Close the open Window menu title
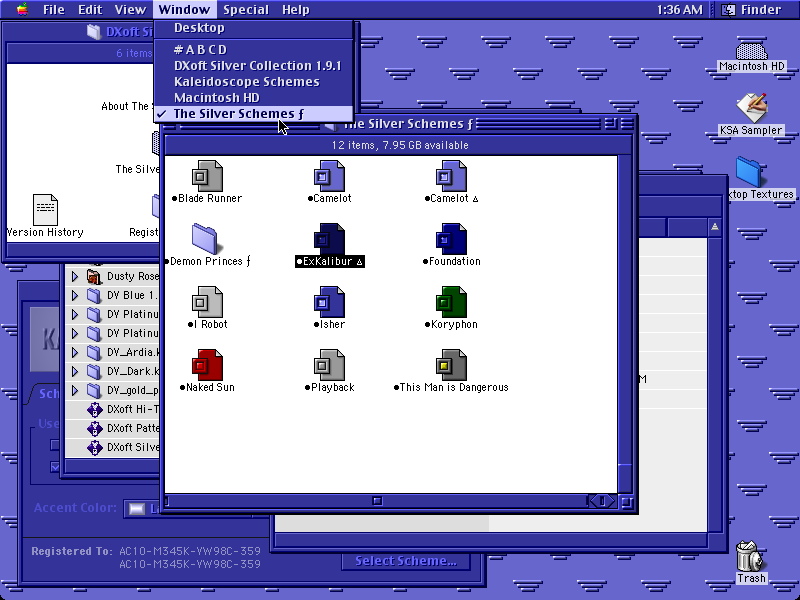The image size is (800, 600). (184, 10)
